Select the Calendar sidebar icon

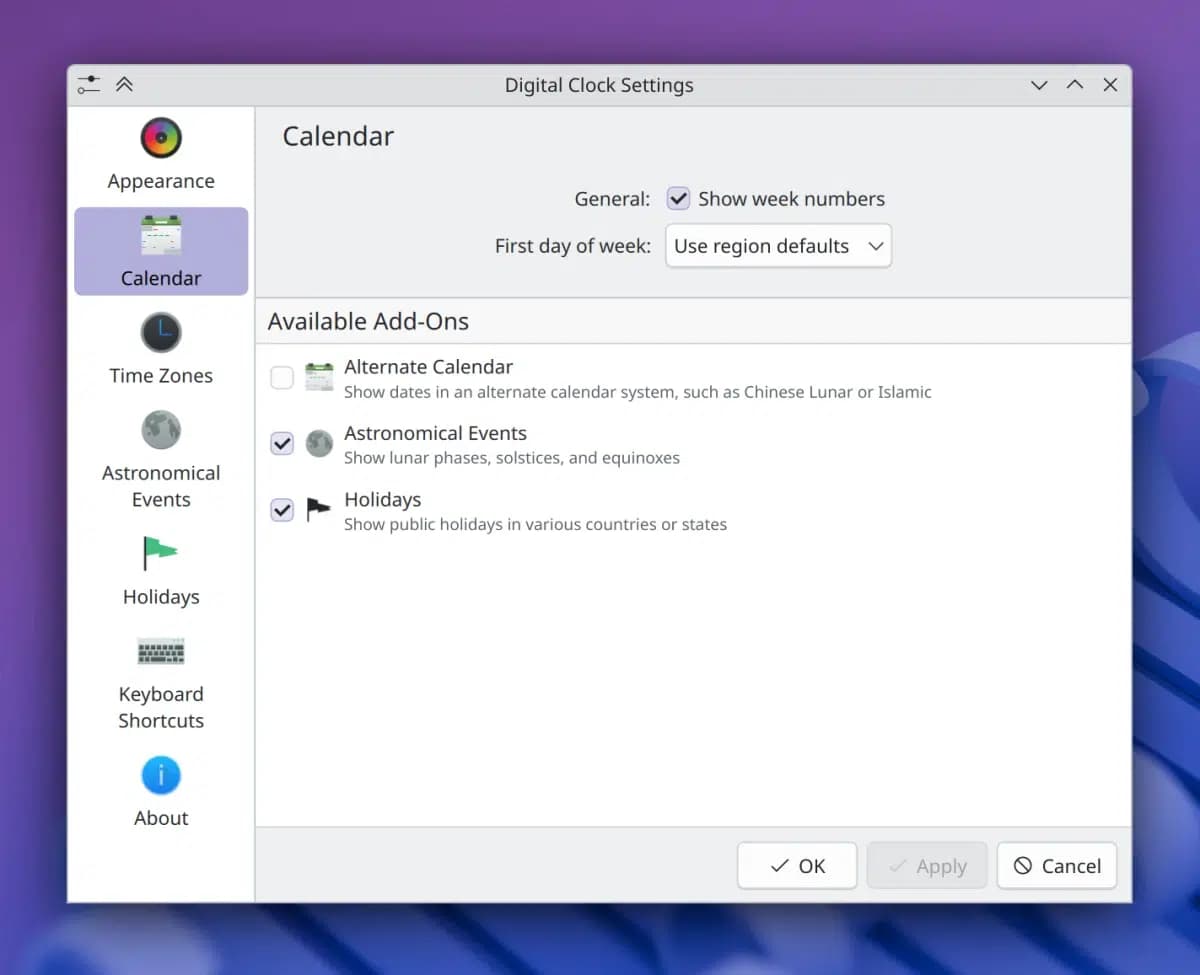click(x=161, y=235)
